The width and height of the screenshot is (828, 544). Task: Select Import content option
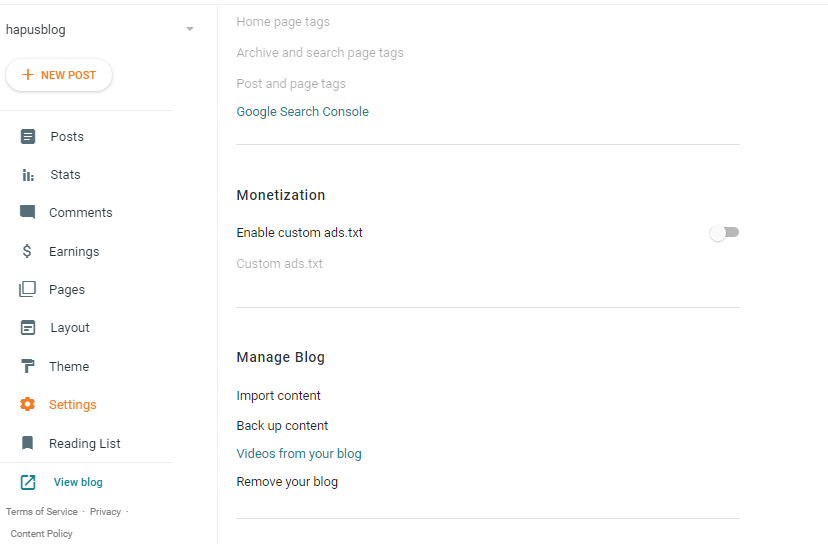[x=278, y=396]
